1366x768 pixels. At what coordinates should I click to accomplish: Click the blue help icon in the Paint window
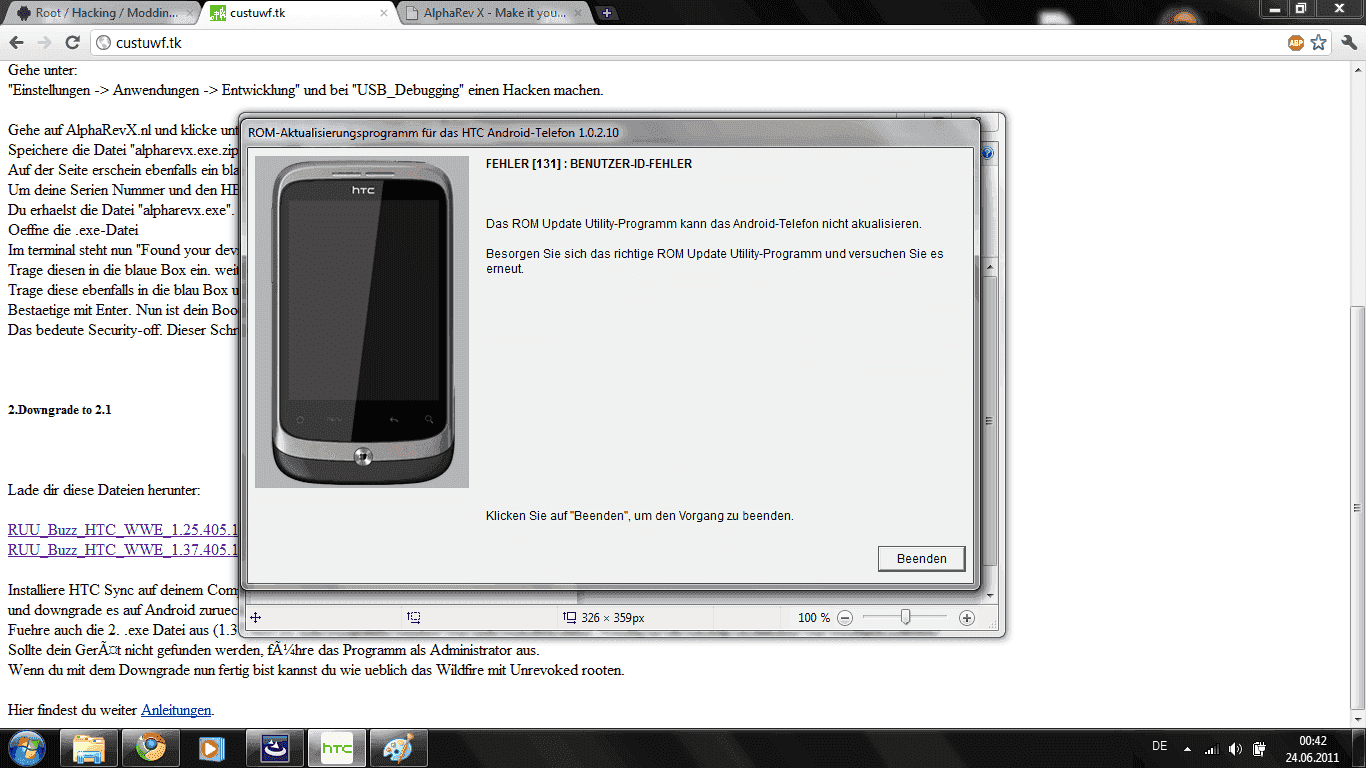coord(987,153)
